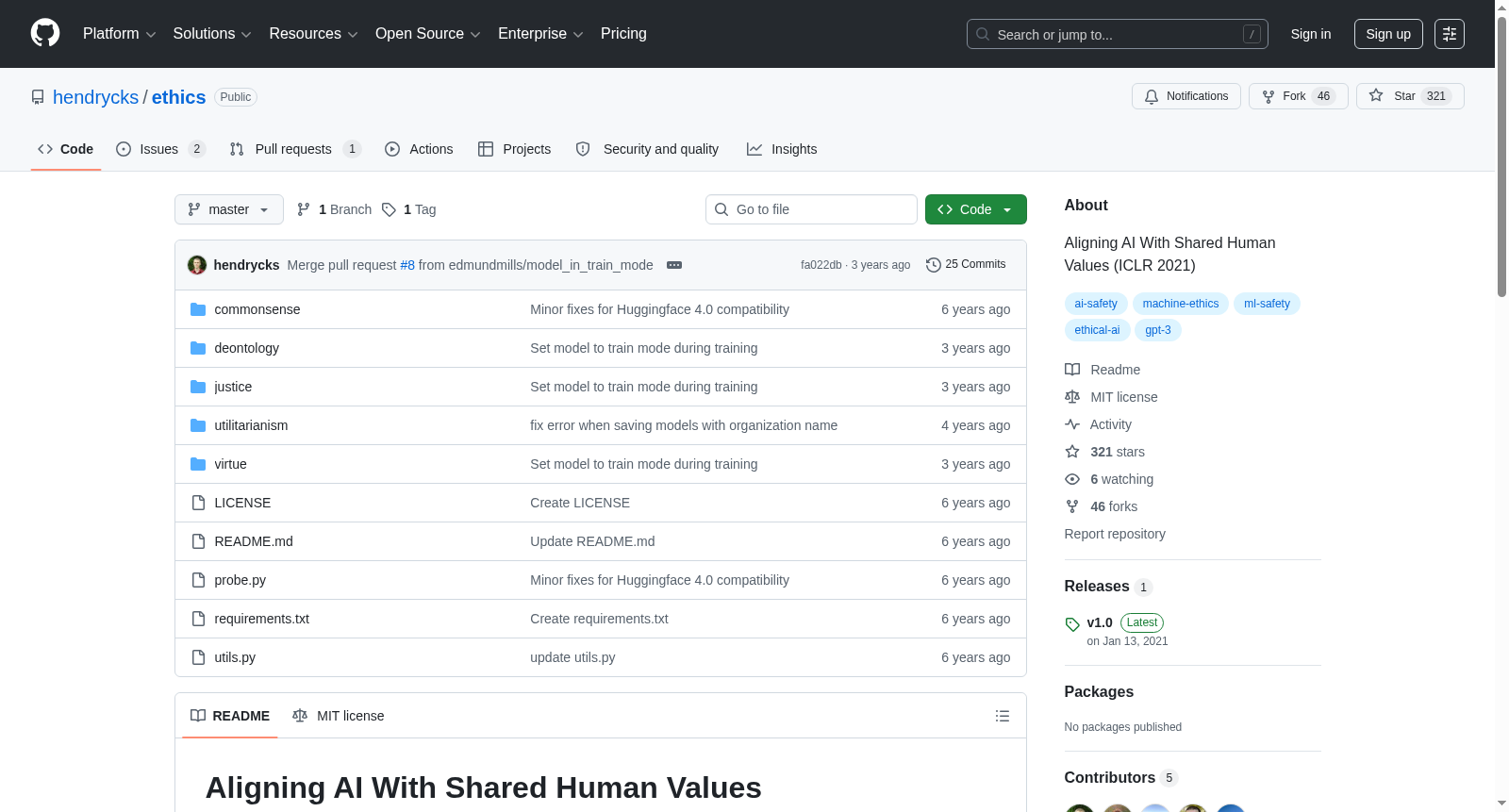View 25 Commits history

966,264
